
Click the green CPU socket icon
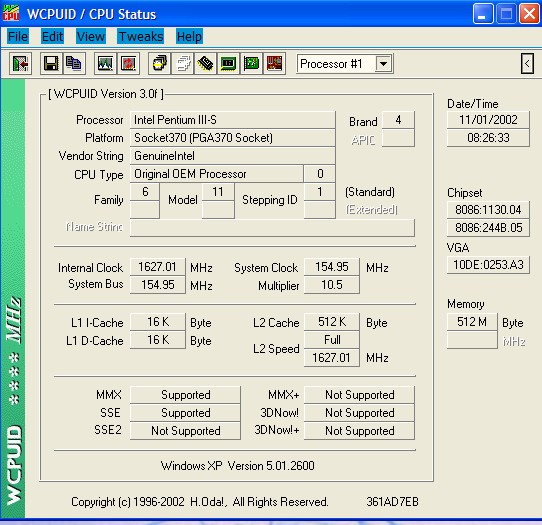(228, 64)
